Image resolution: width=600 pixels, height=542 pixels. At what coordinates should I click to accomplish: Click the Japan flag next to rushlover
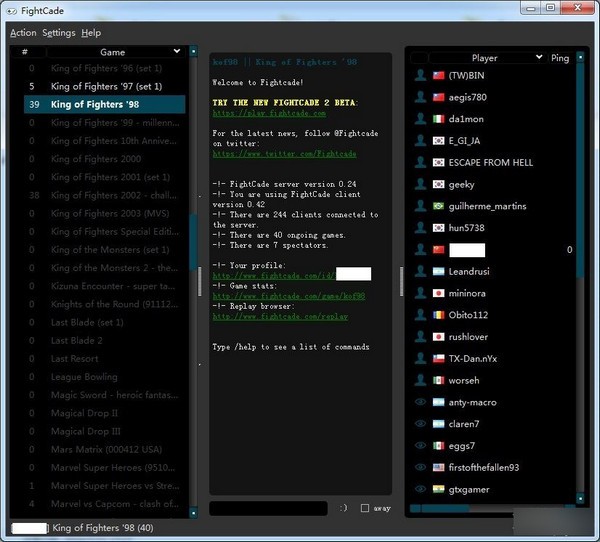tap(439, 337)
